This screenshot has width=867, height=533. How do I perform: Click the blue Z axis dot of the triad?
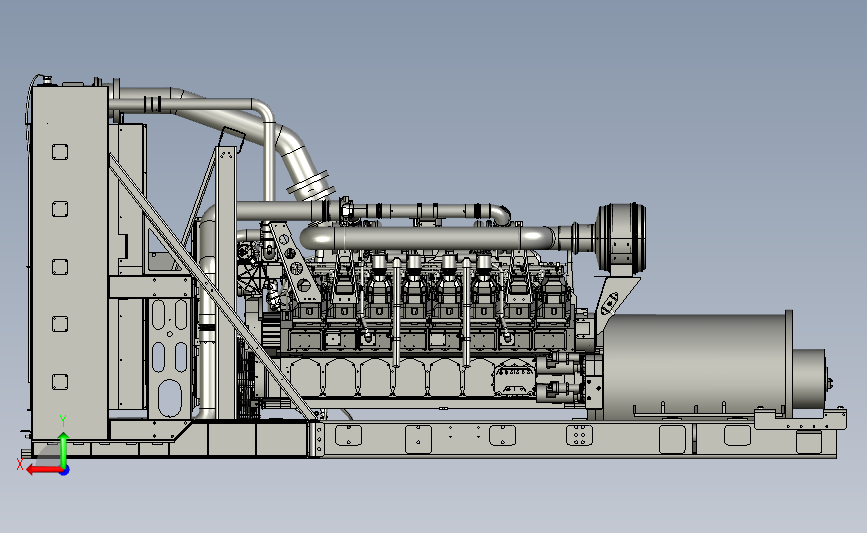pos(65,471)
